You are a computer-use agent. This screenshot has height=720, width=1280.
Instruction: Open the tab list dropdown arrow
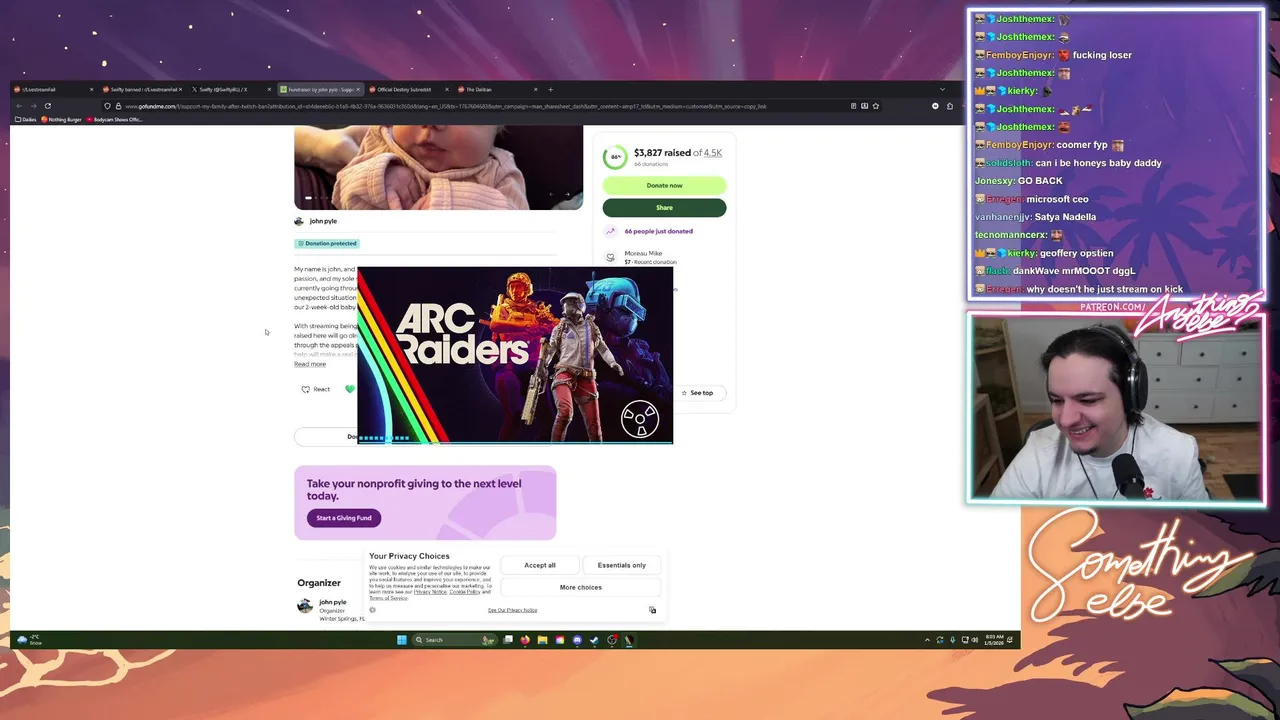point(942,89)
